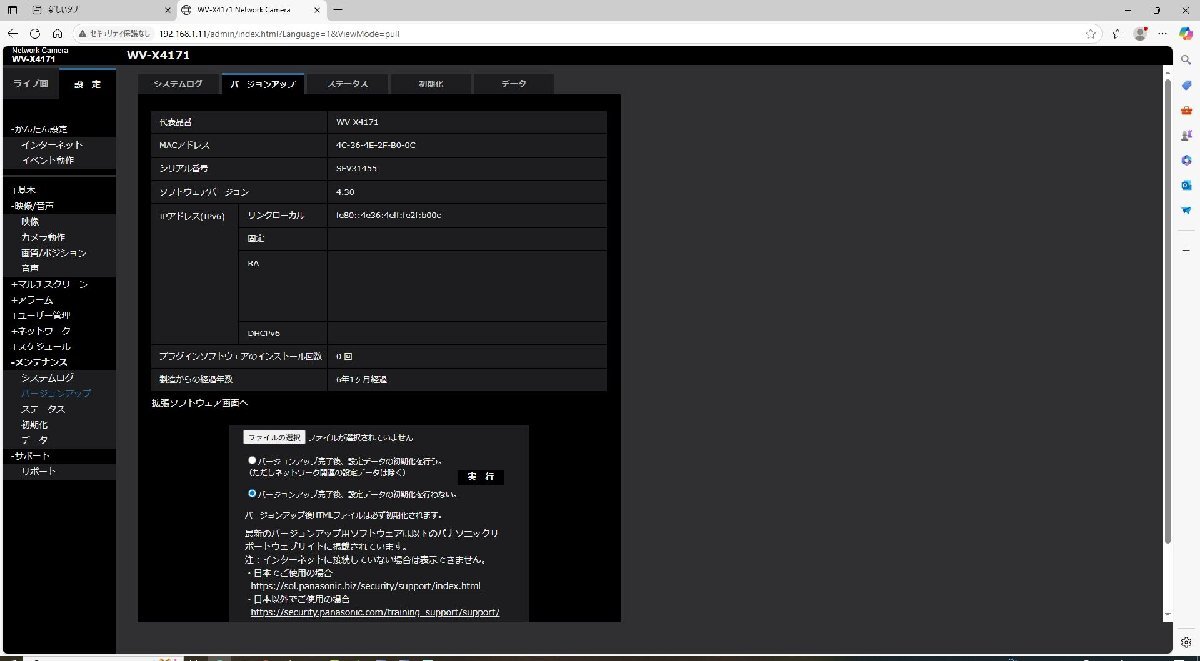Image resolution: width=1200 pixels, height=661 pixels.
Task: Click ファイルの選択 file choose button
Action: [x=274, y=437]
